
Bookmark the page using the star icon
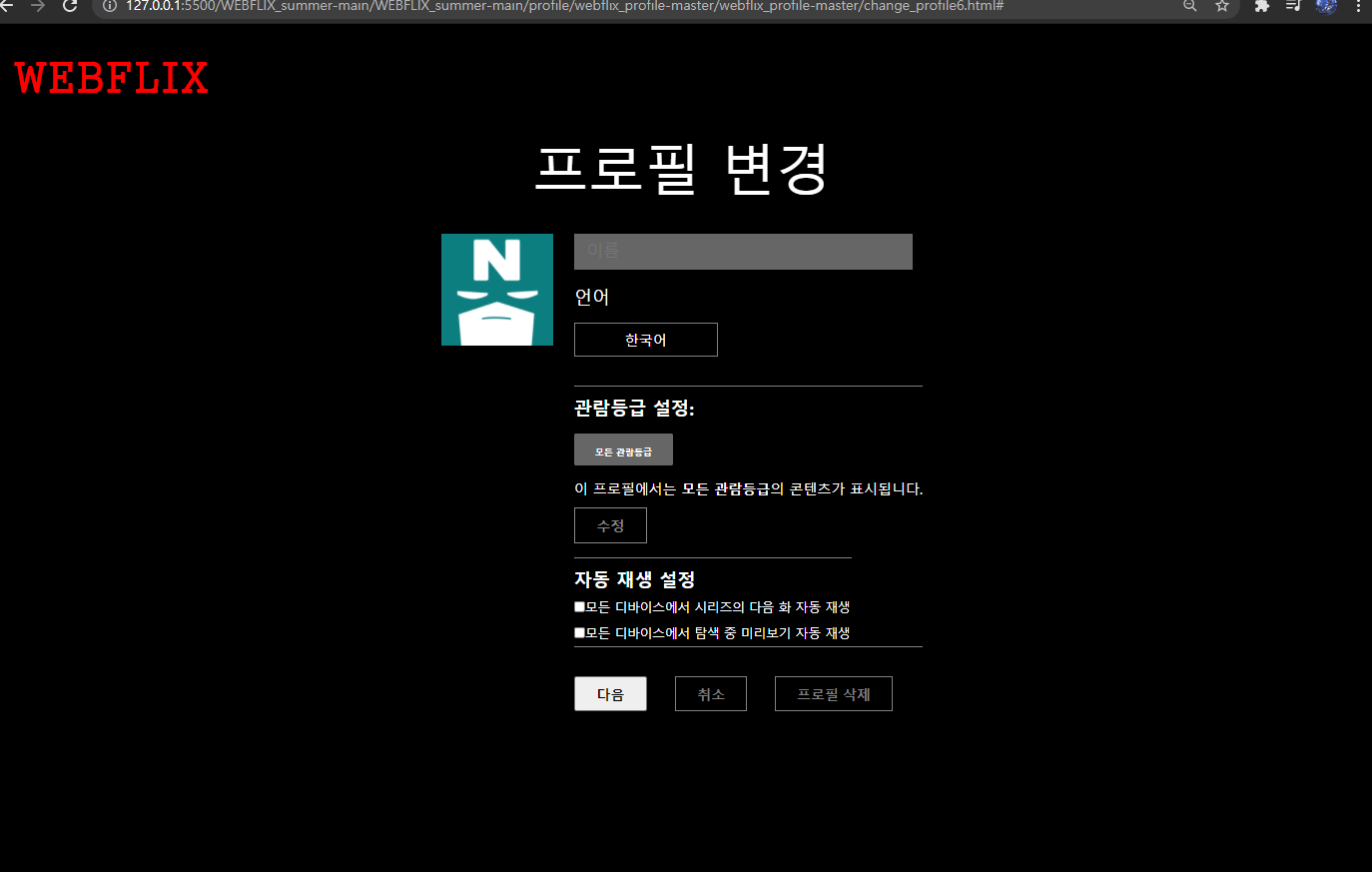pos(1222,6)
